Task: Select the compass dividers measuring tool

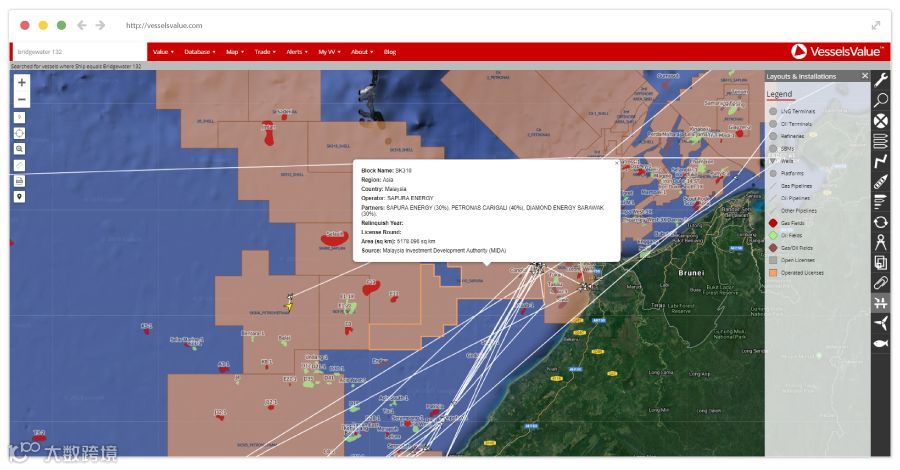Action: tap(880, 242)
